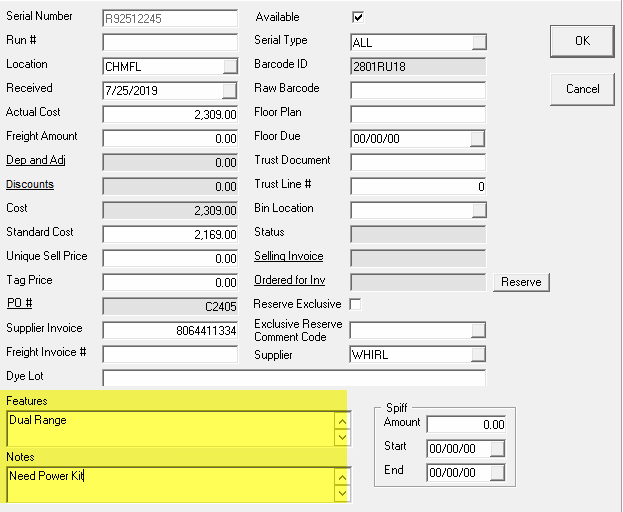This screenshot has height=512, width=623.
Task: Expand the Supplier dropdown
Action: [x=478, y=354]
